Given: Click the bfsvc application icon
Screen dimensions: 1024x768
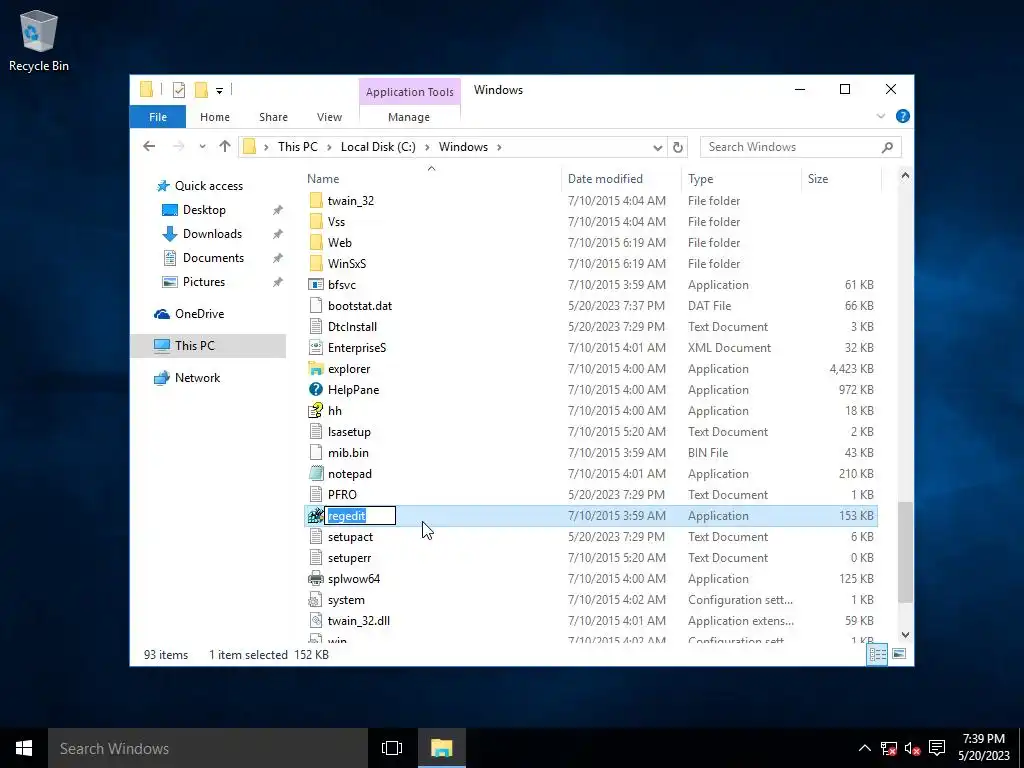Looking at the screenshot, I should (x=315, y=285).
